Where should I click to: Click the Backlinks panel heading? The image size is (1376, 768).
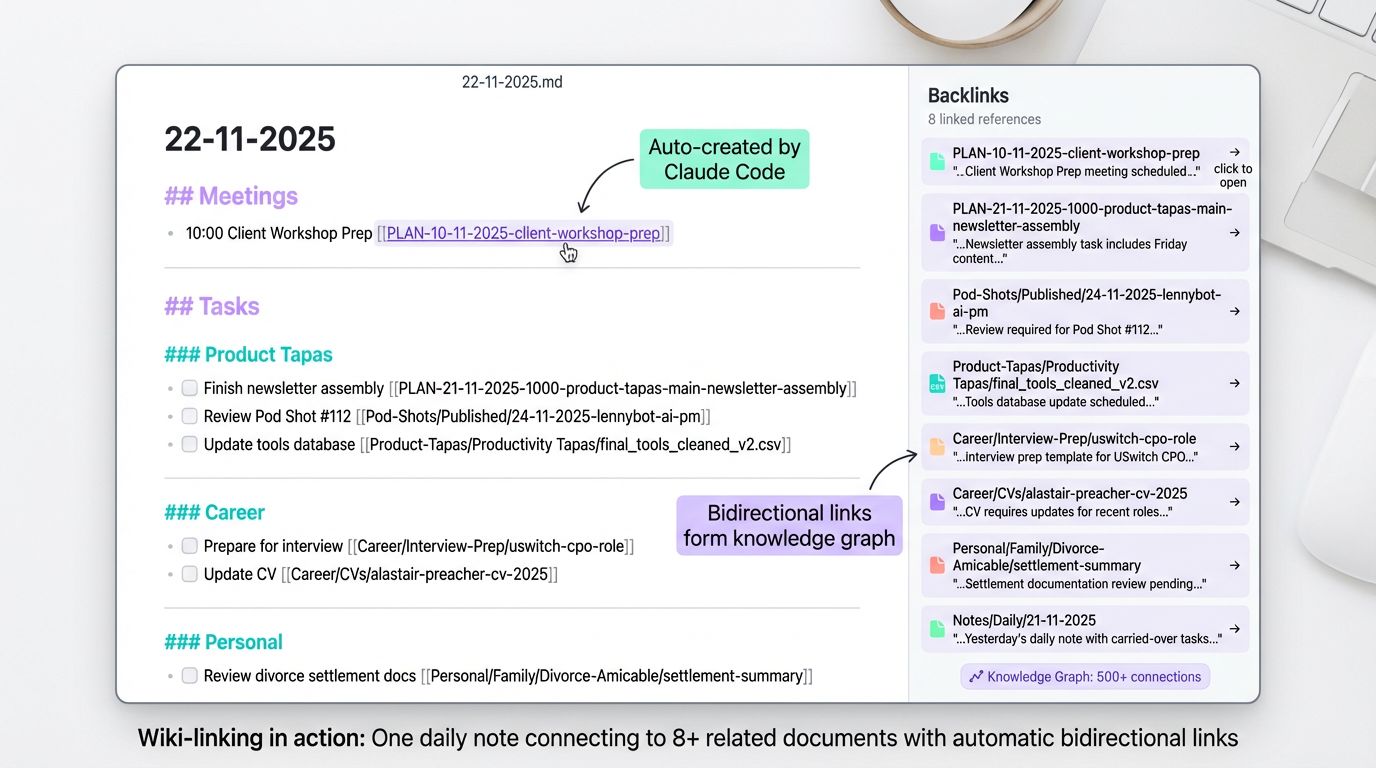(968, 96)
